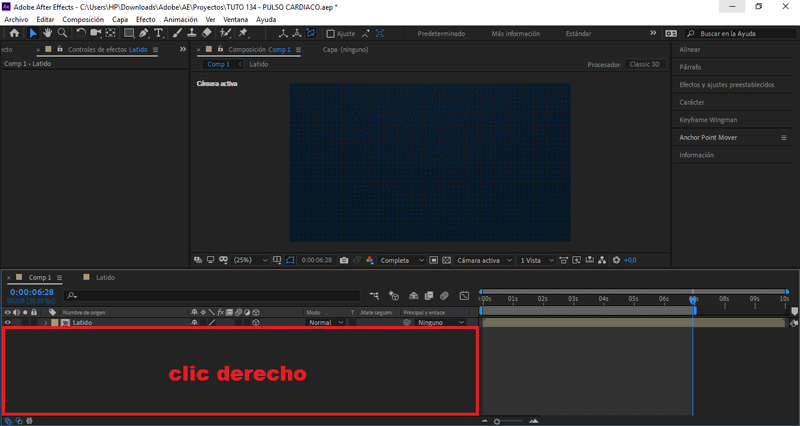
Task: Enable the Ajuste snapping checkbox
Action: pos(331,34)
